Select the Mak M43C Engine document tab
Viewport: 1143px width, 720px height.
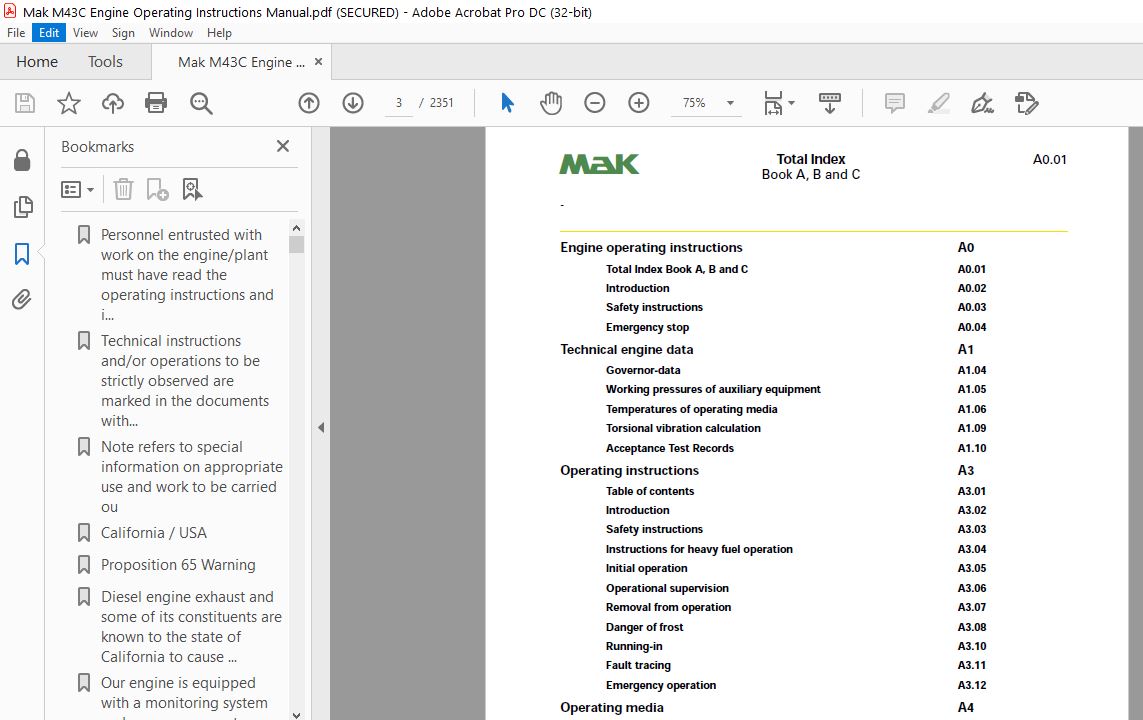[x=241, y=62]
